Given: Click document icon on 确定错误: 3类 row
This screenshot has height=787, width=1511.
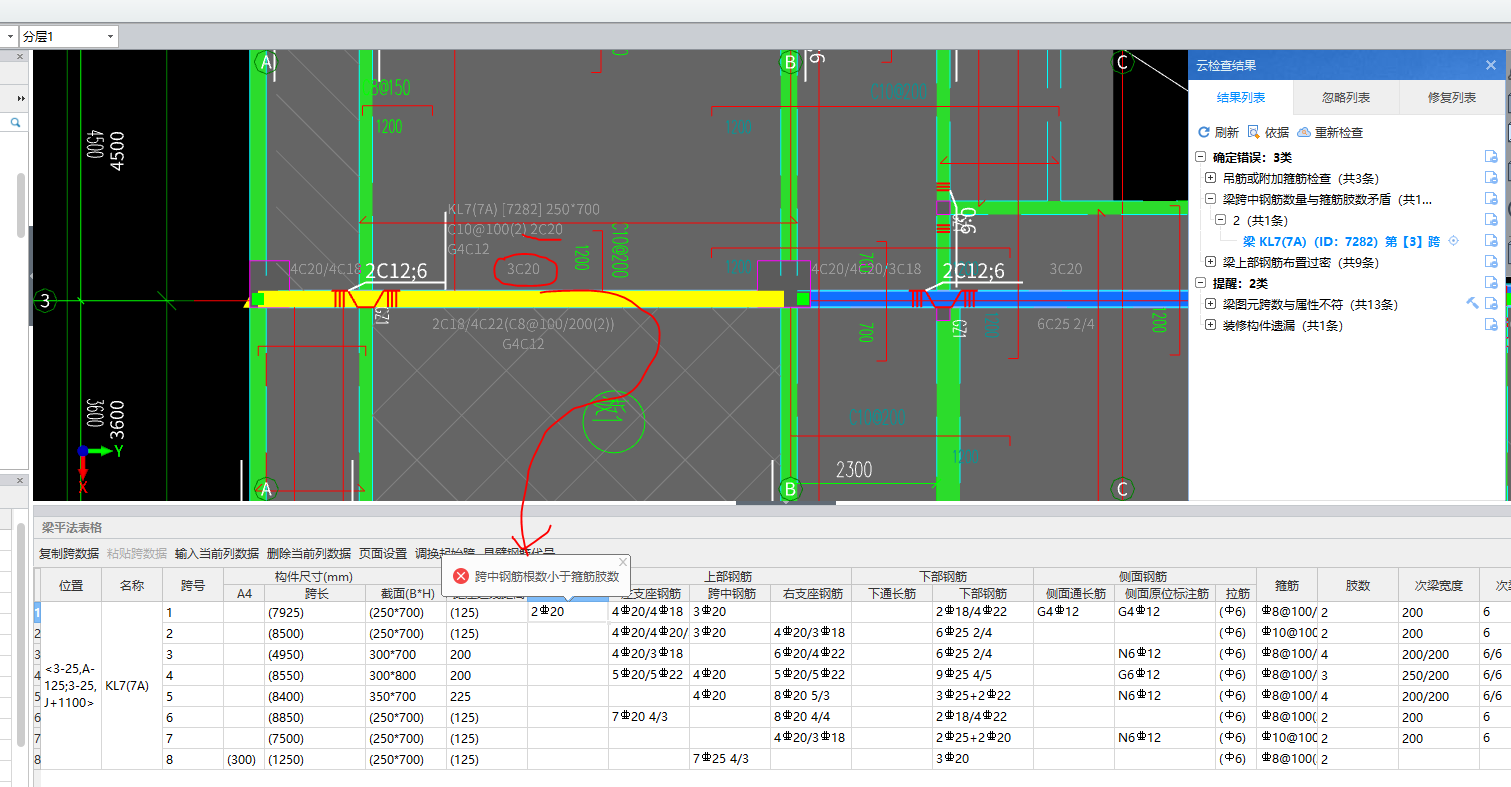Looking at the screenshot, I should click(1491, 157).
